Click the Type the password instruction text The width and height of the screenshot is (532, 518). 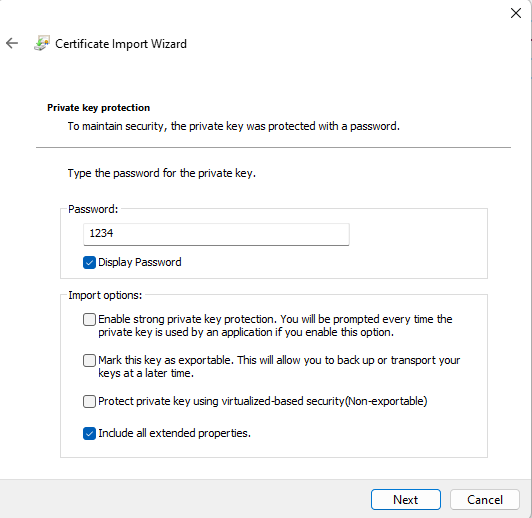[x=162, y=173]
